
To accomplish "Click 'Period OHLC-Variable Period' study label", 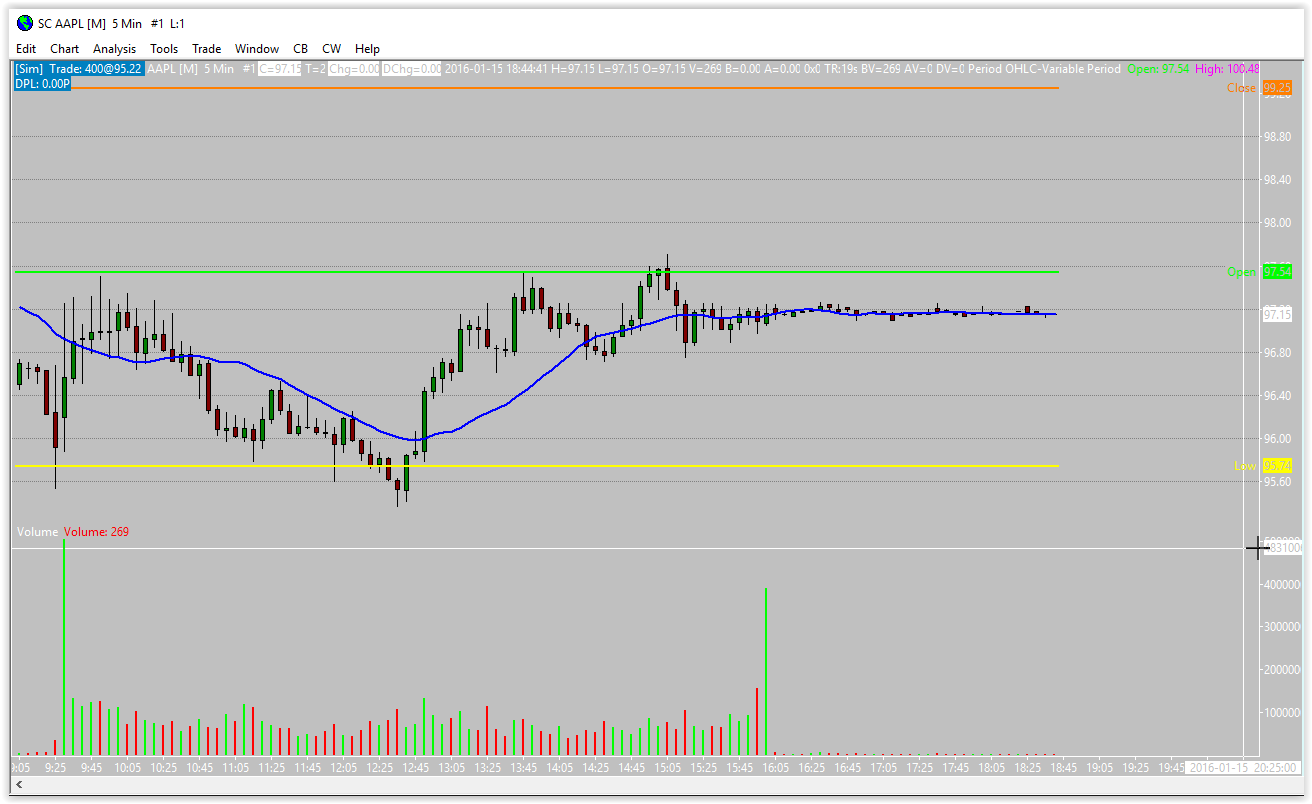I will 1044,69.
